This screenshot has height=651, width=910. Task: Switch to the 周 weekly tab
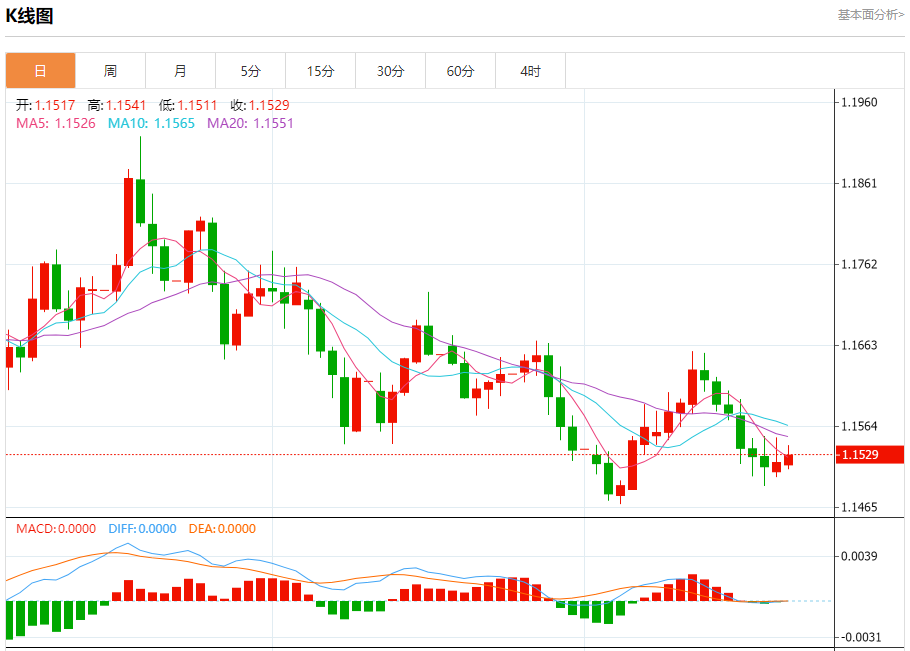(110, 71)
